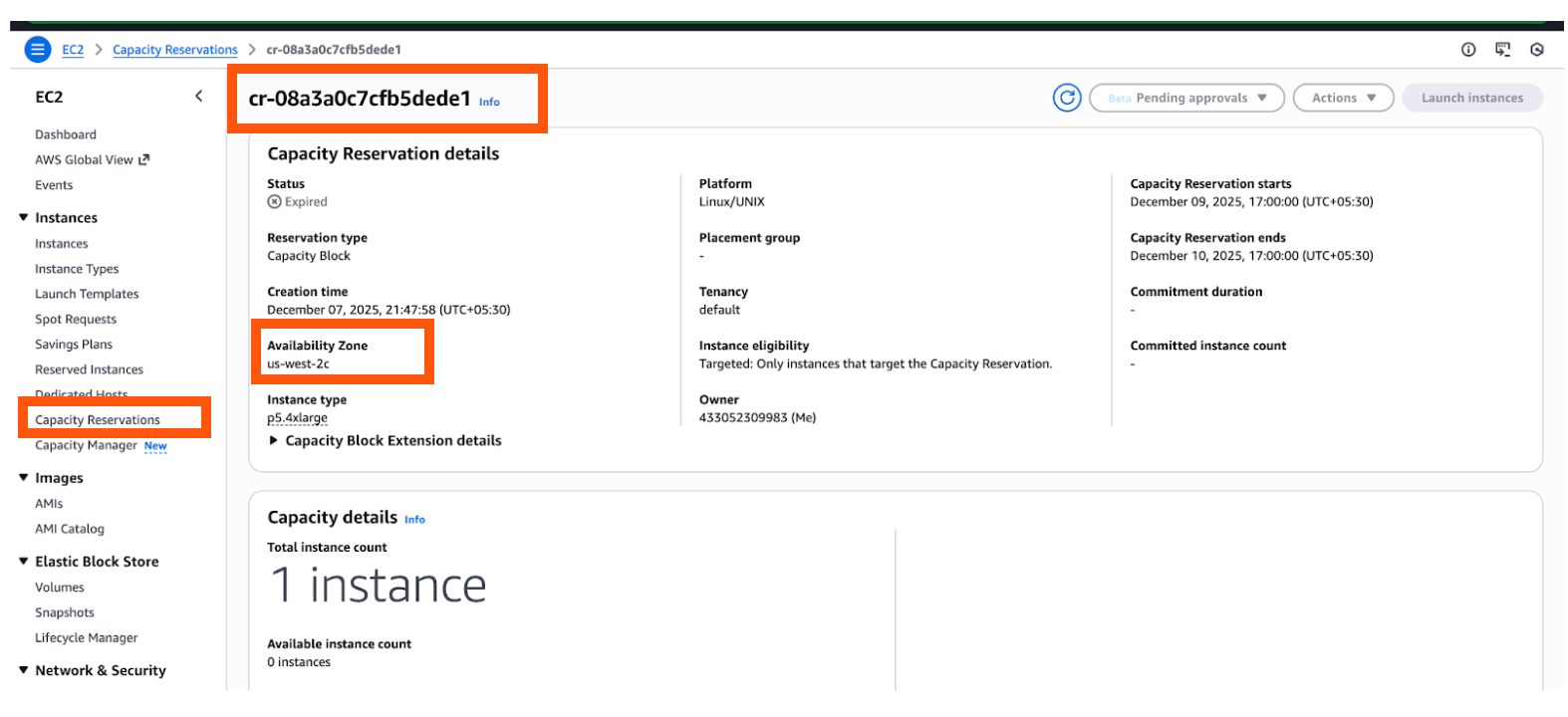Open the p5.4xlarge instance type link
1568x717 pixels.
pos(297,418)
